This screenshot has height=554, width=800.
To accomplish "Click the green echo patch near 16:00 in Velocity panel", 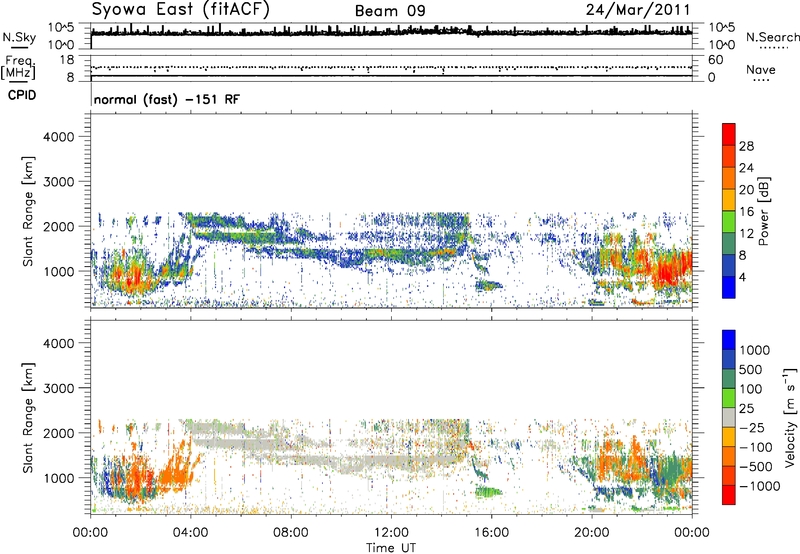I will (x=488, y=492).
